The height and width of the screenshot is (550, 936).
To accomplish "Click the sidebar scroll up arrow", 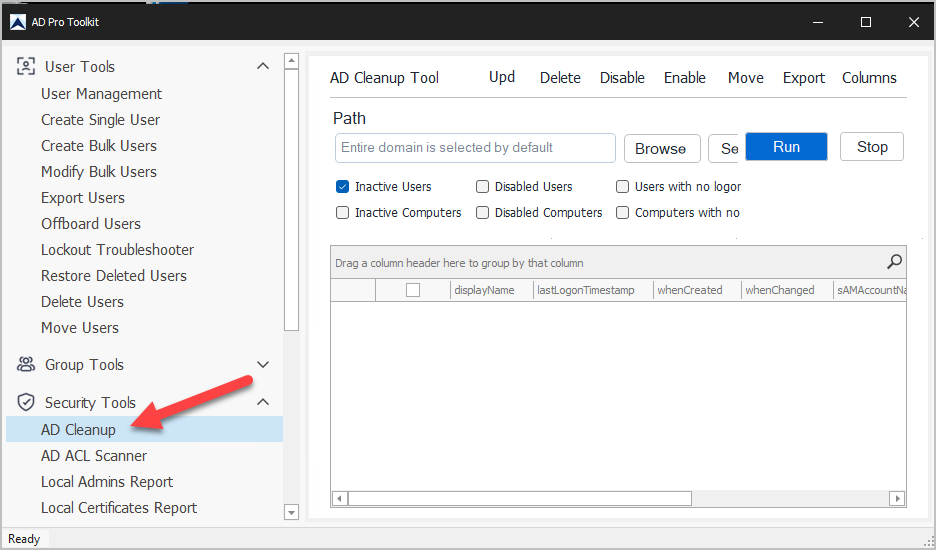I will (291, 61).
